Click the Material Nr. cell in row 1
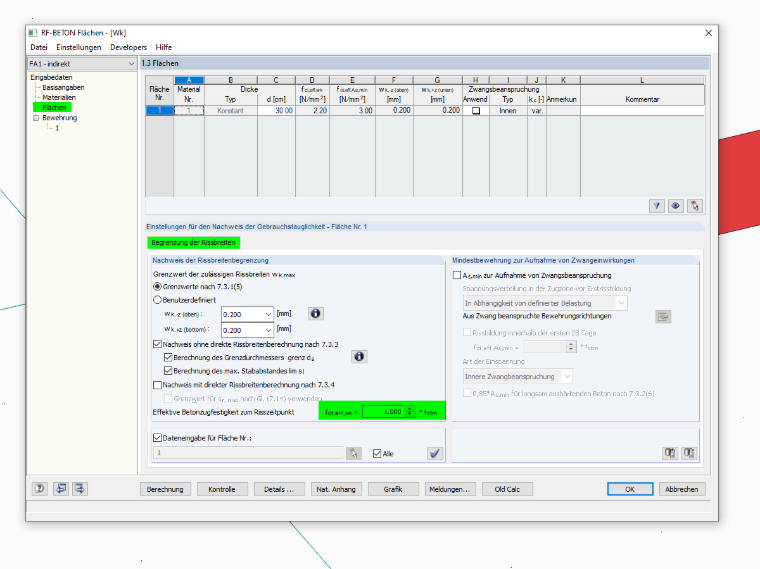This screenshot has height=569, width=760. pos(189,111)
